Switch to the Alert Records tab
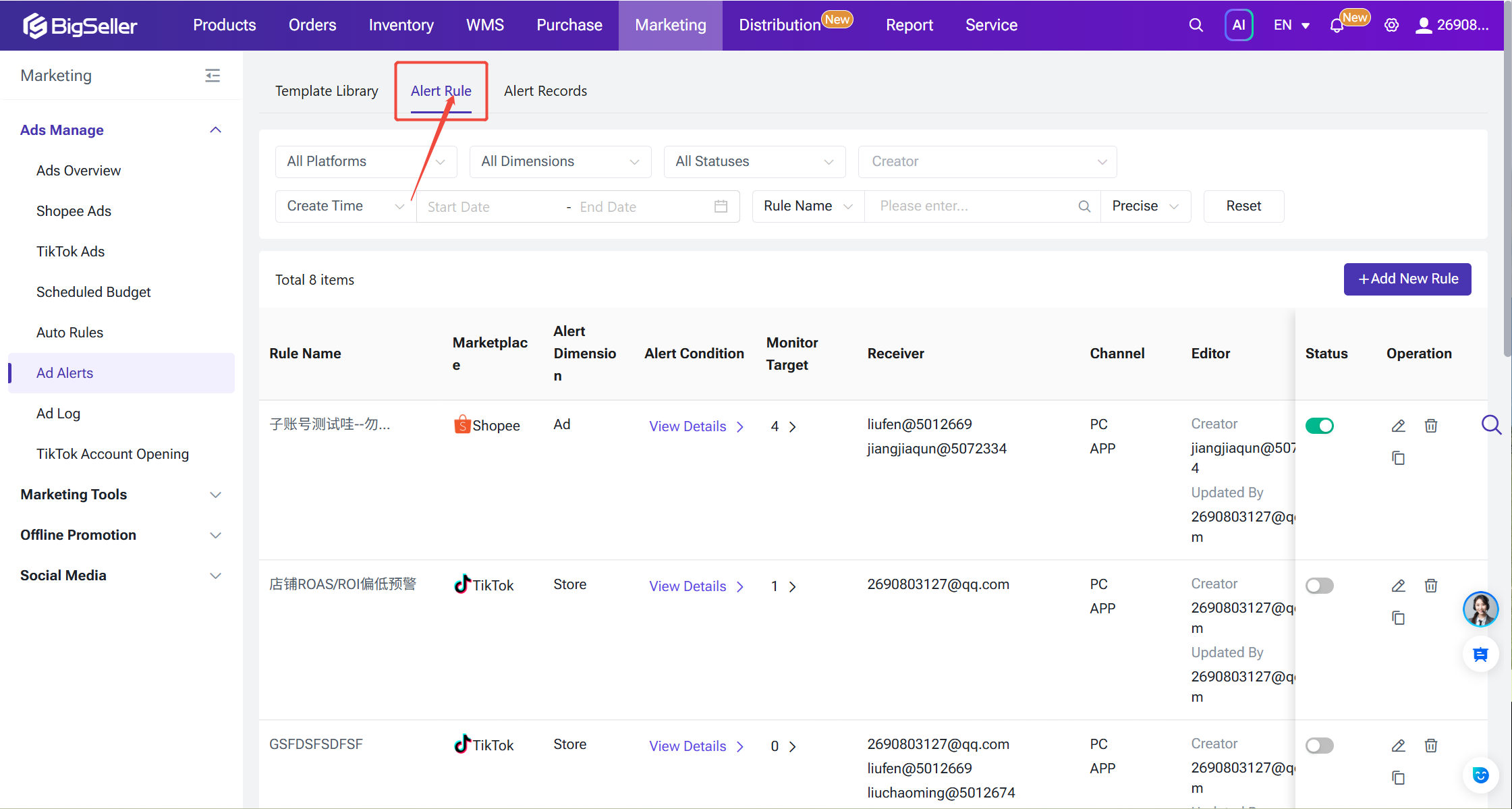The width and height of the screenshot is (1512, 809). pos(545,91)
